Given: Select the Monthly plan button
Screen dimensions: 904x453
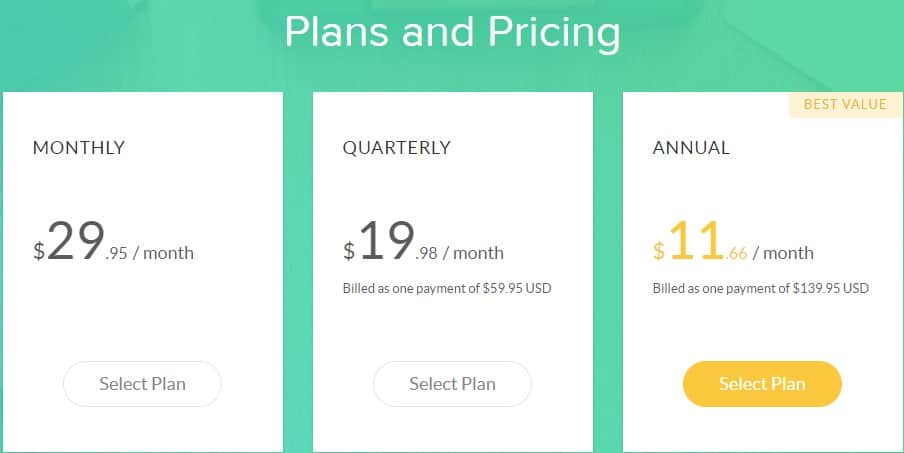Looking at the screenshot, I should pos(142,384).
